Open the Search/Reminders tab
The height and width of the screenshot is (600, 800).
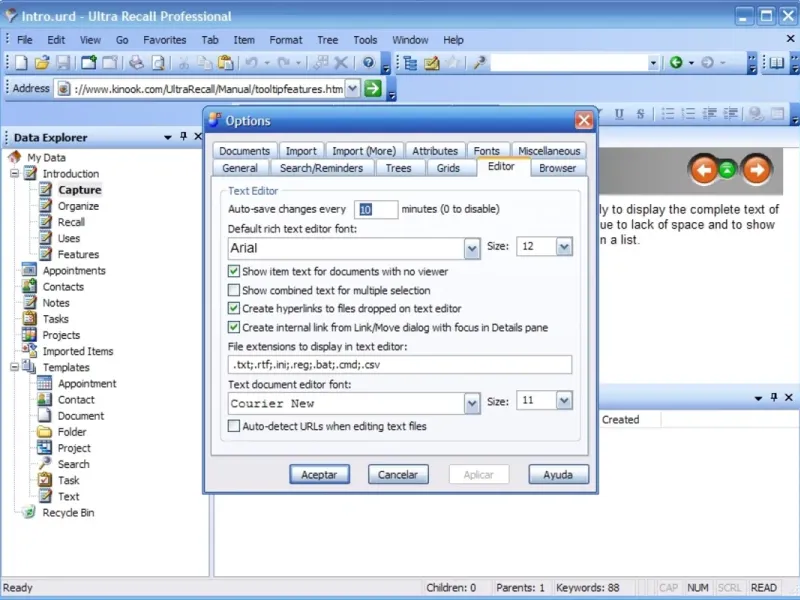click(x=321, y=168)
